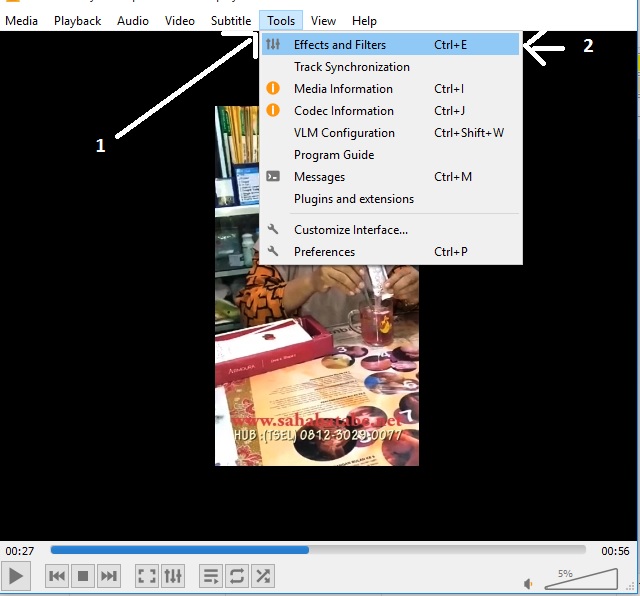
Task: Open the Media menu
Action: (21, 21)
